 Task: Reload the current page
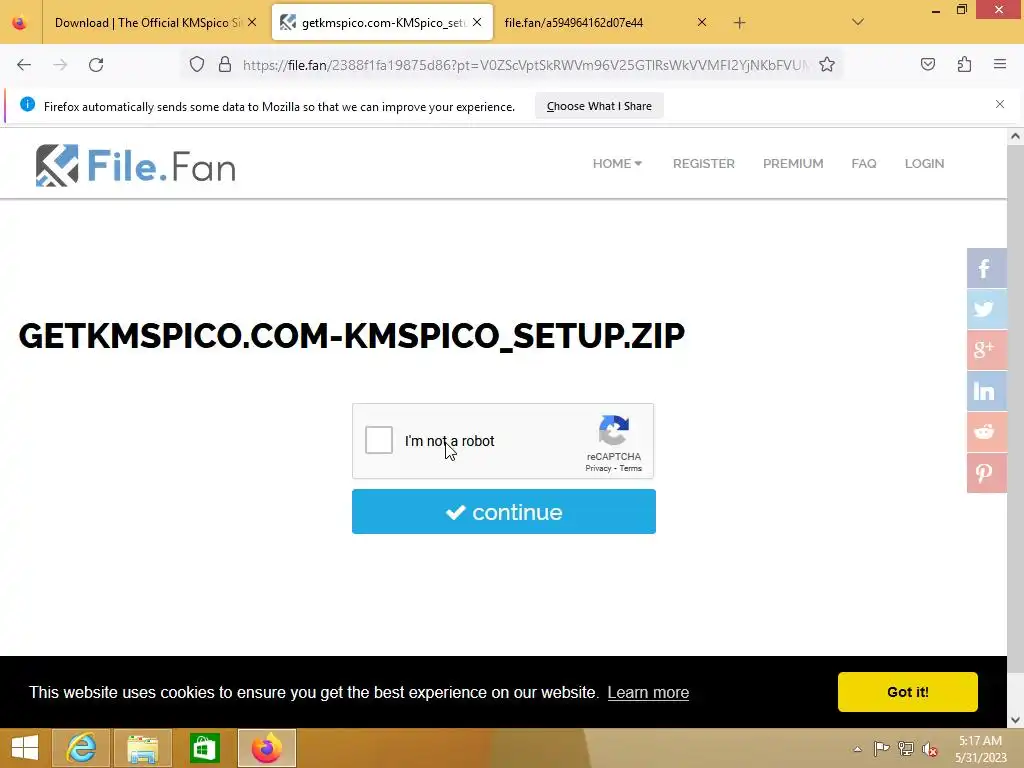click(x=96, y=65)
